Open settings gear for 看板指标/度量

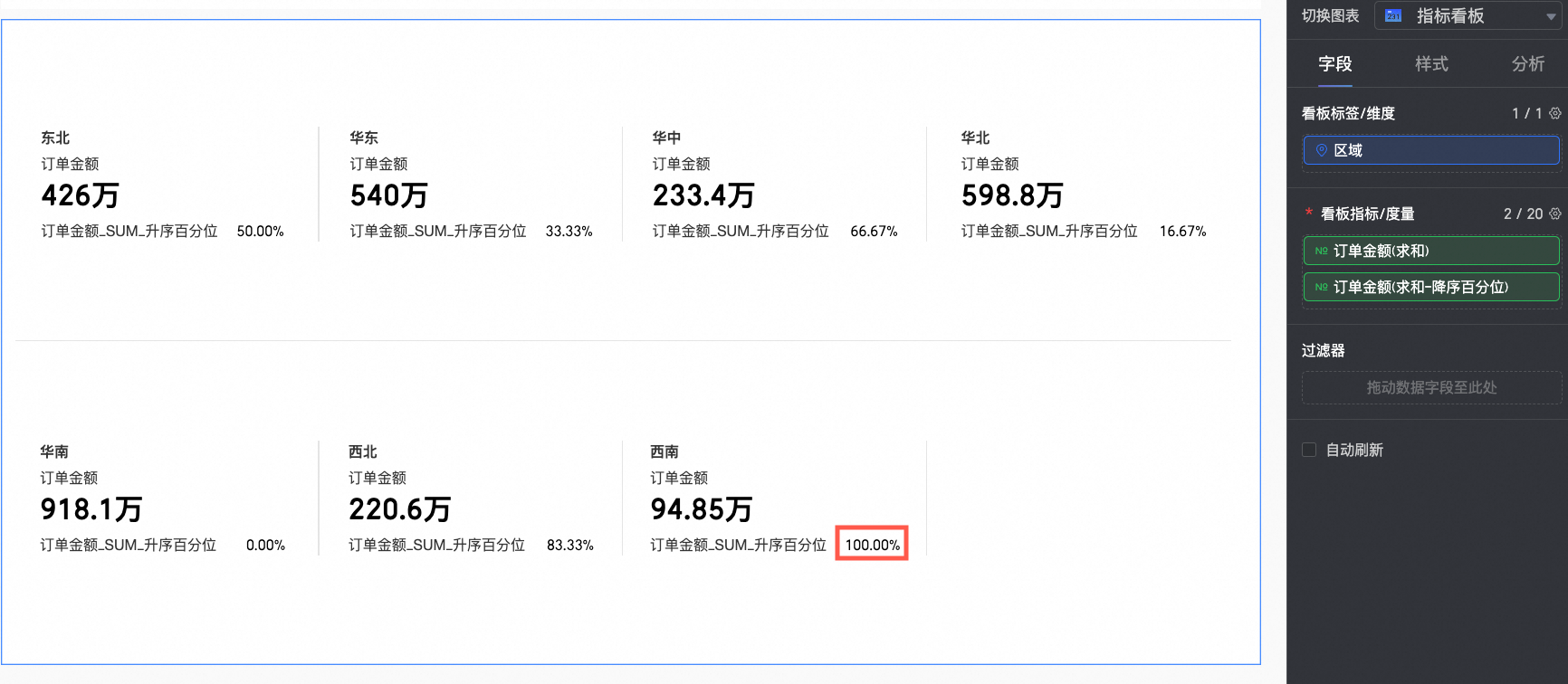point(1555,214)
